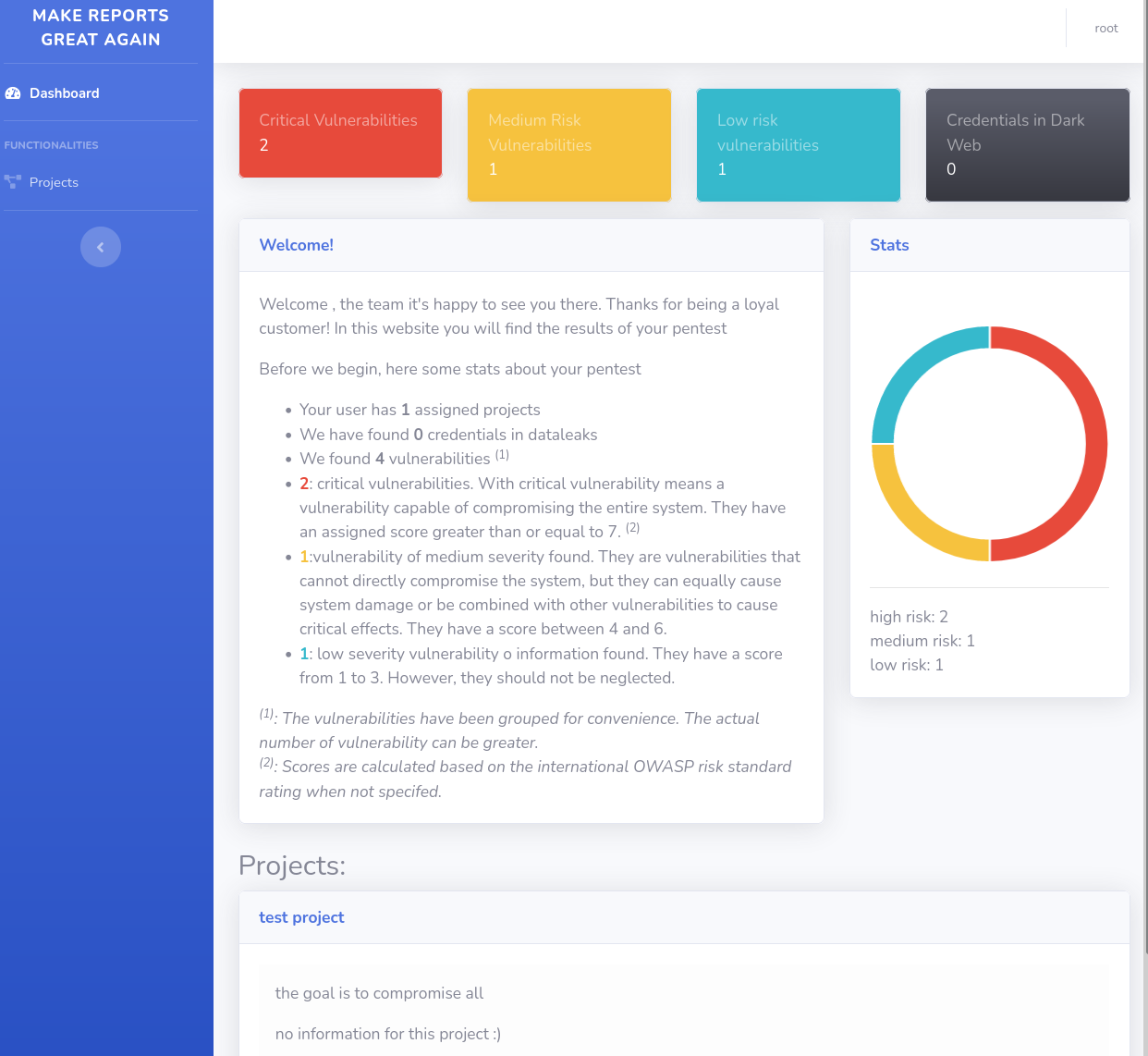Click the Dashboard speedometer icon
This screenshot has width=1148, height=1056.
tap(13, 93)
